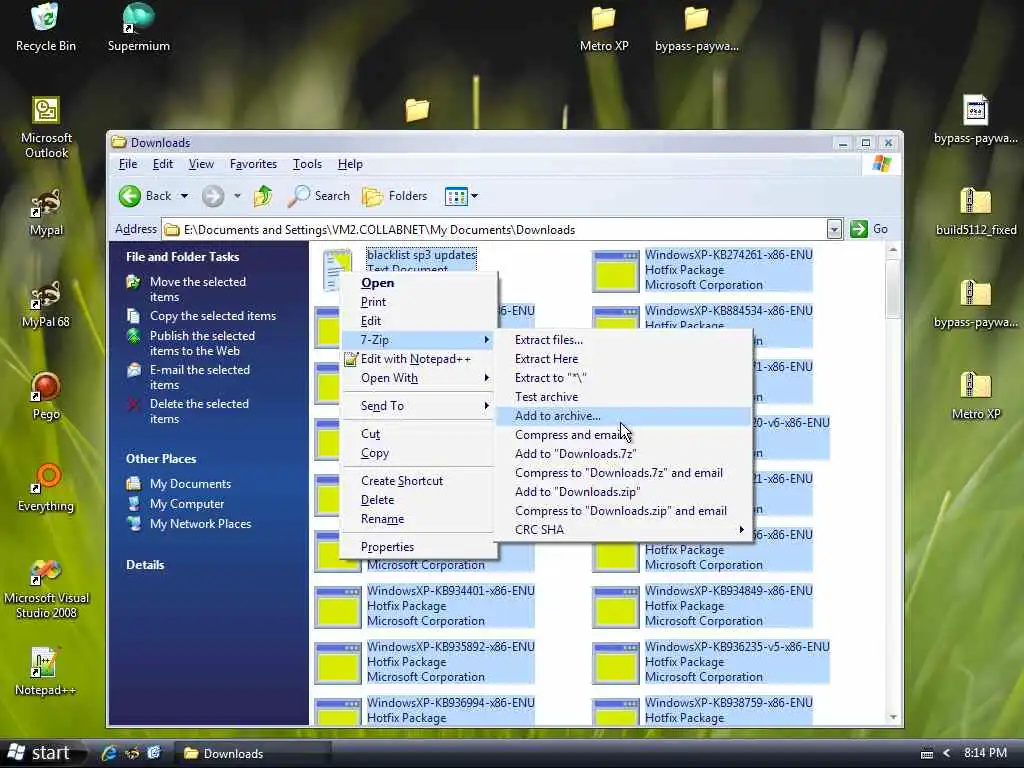Choose Edit with Notepad++ context entry
The image size is (1024, 768).
418,359
